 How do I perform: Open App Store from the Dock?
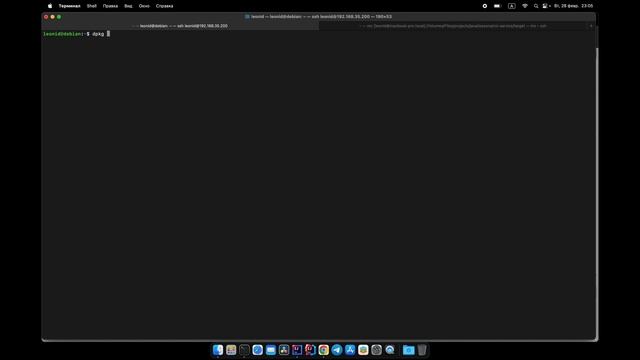click(350, 350)
